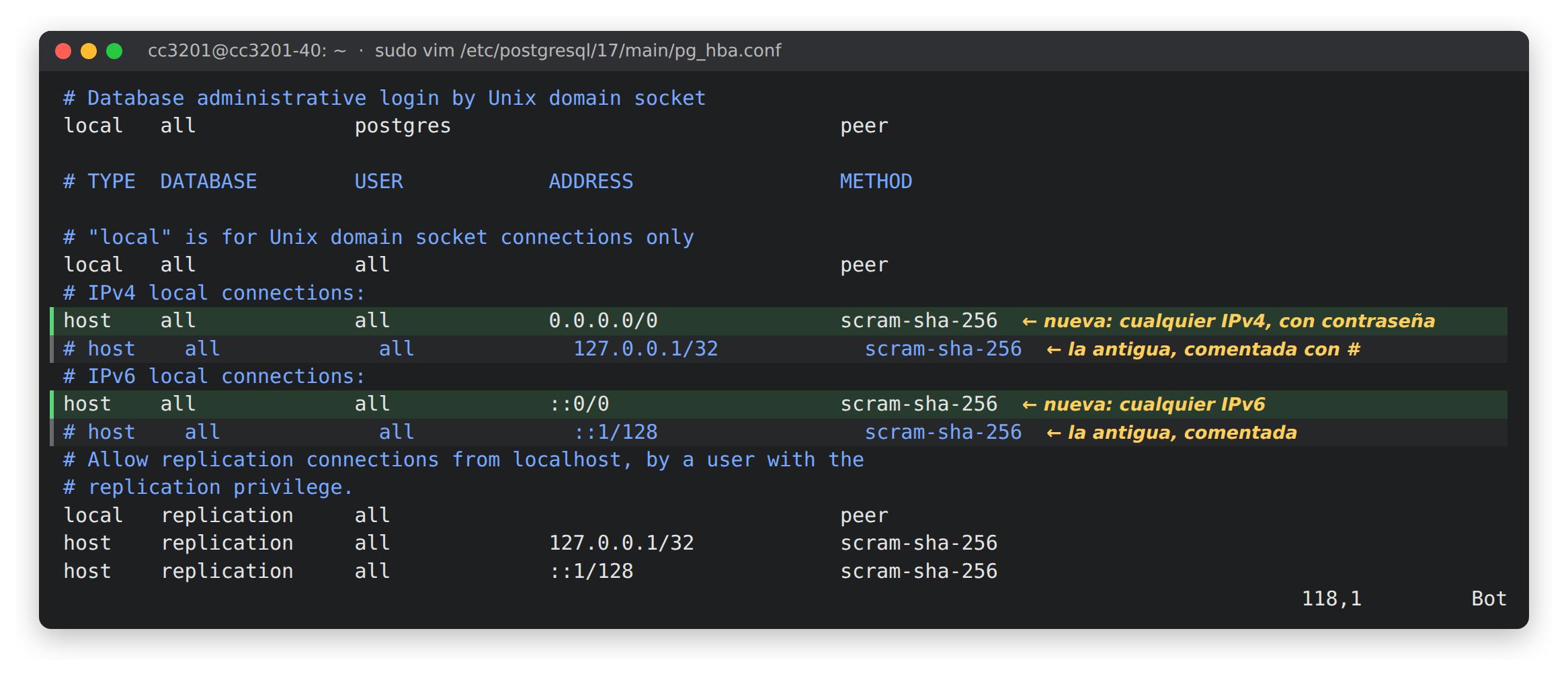Image resolution: width=1568 pixels, height=676 pixels.
Task: Click the green maximize window button
Action: (x=114, y=51)
